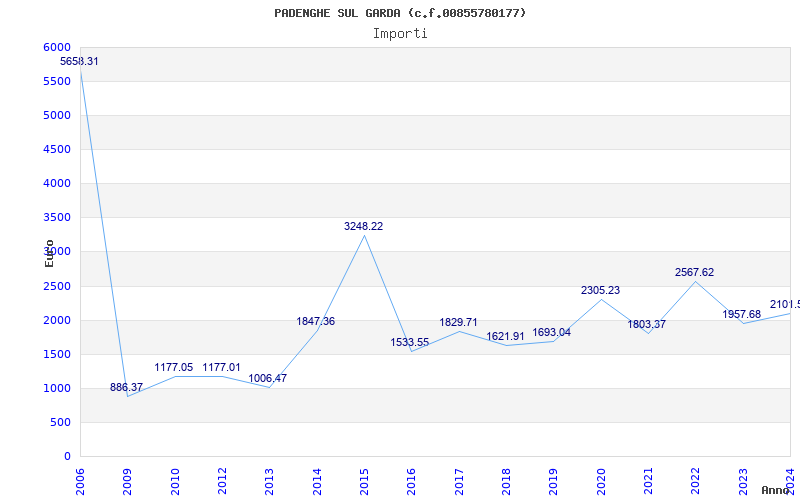The height and width of the screenshot is (500, 800).
Task: Click the y-axis tick 4500
Action: tap(57, 149)
